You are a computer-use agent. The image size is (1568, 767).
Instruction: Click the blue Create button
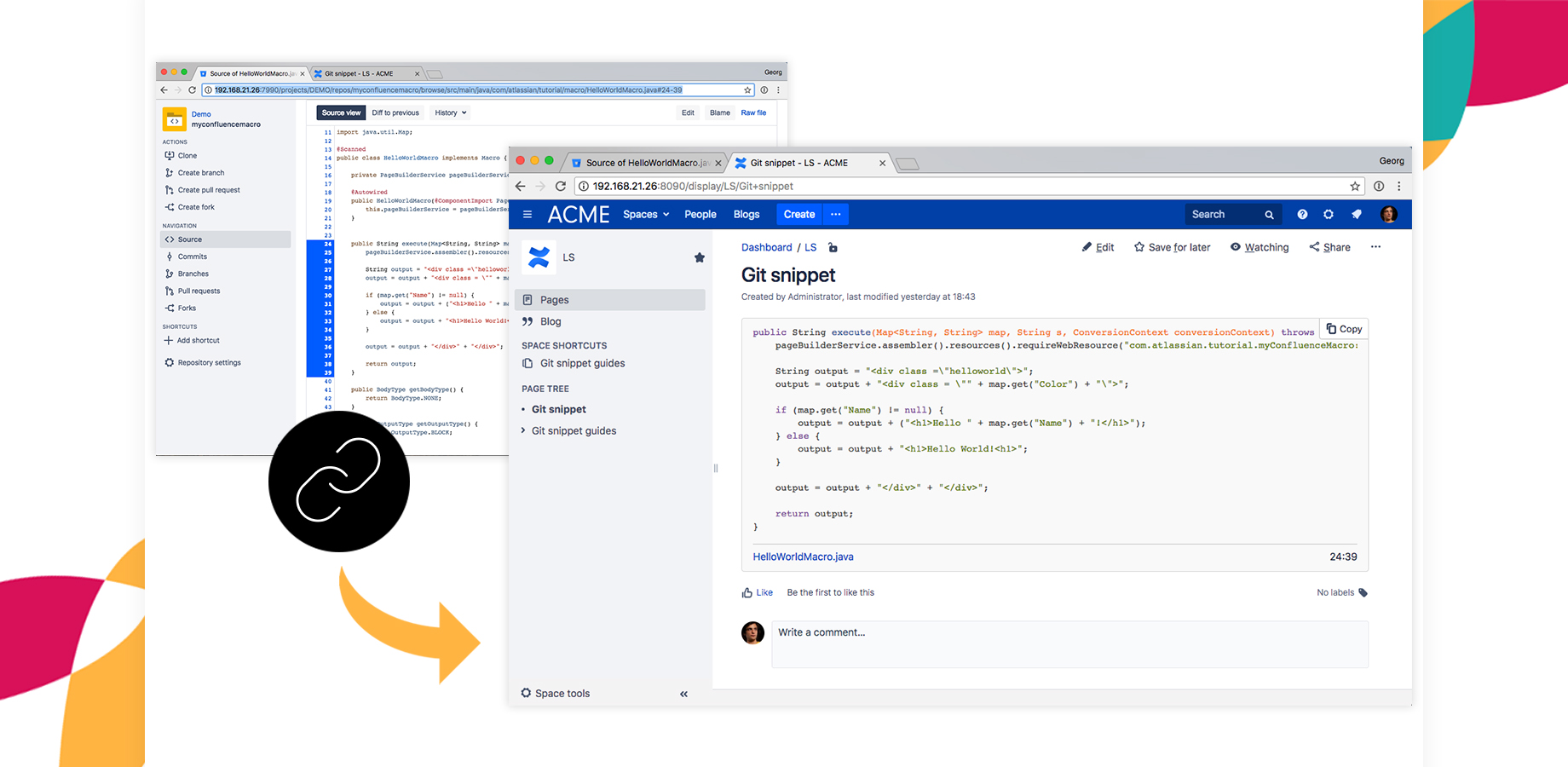(x=799, y=214)
